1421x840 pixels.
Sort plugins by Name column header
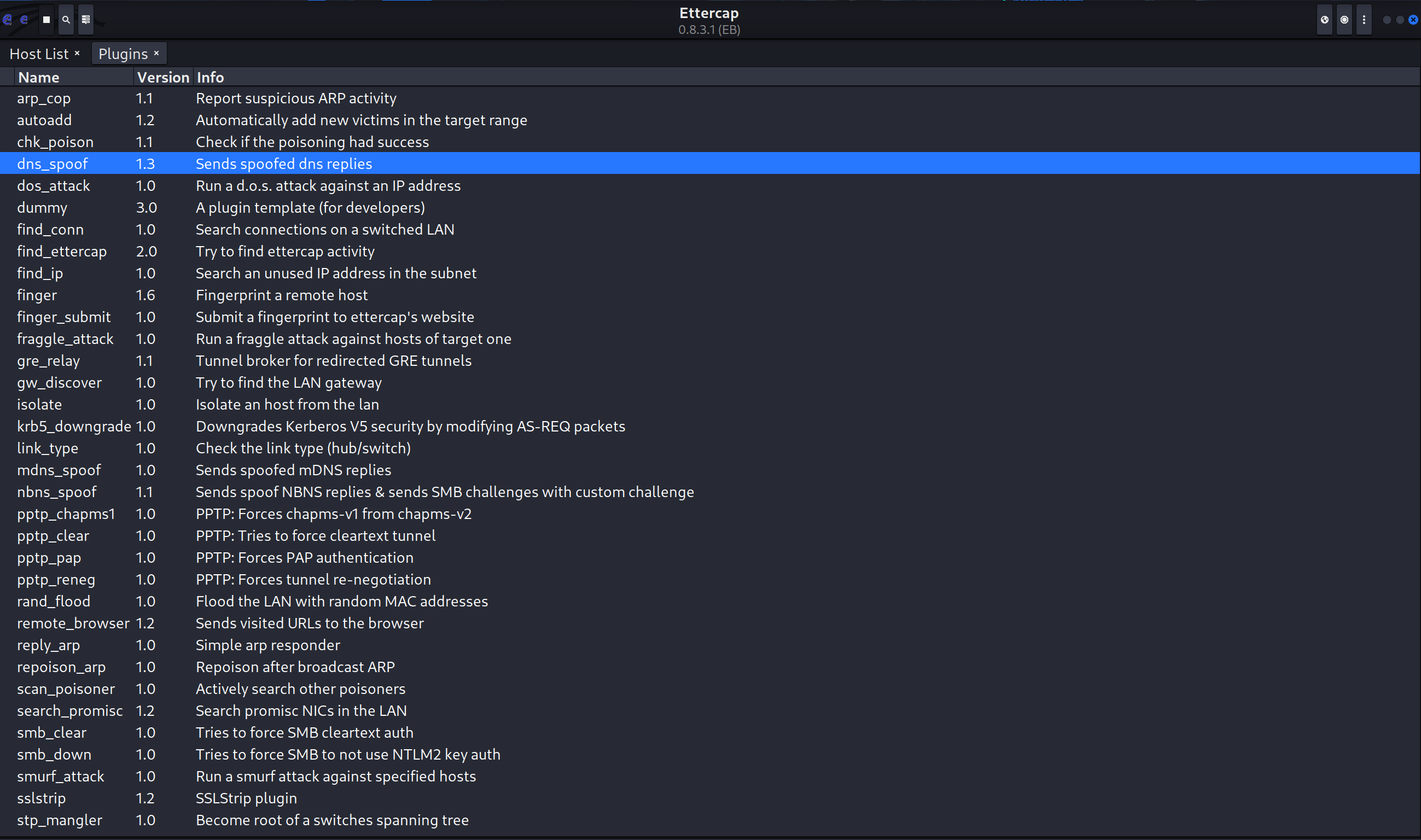[x=38, y=77]
